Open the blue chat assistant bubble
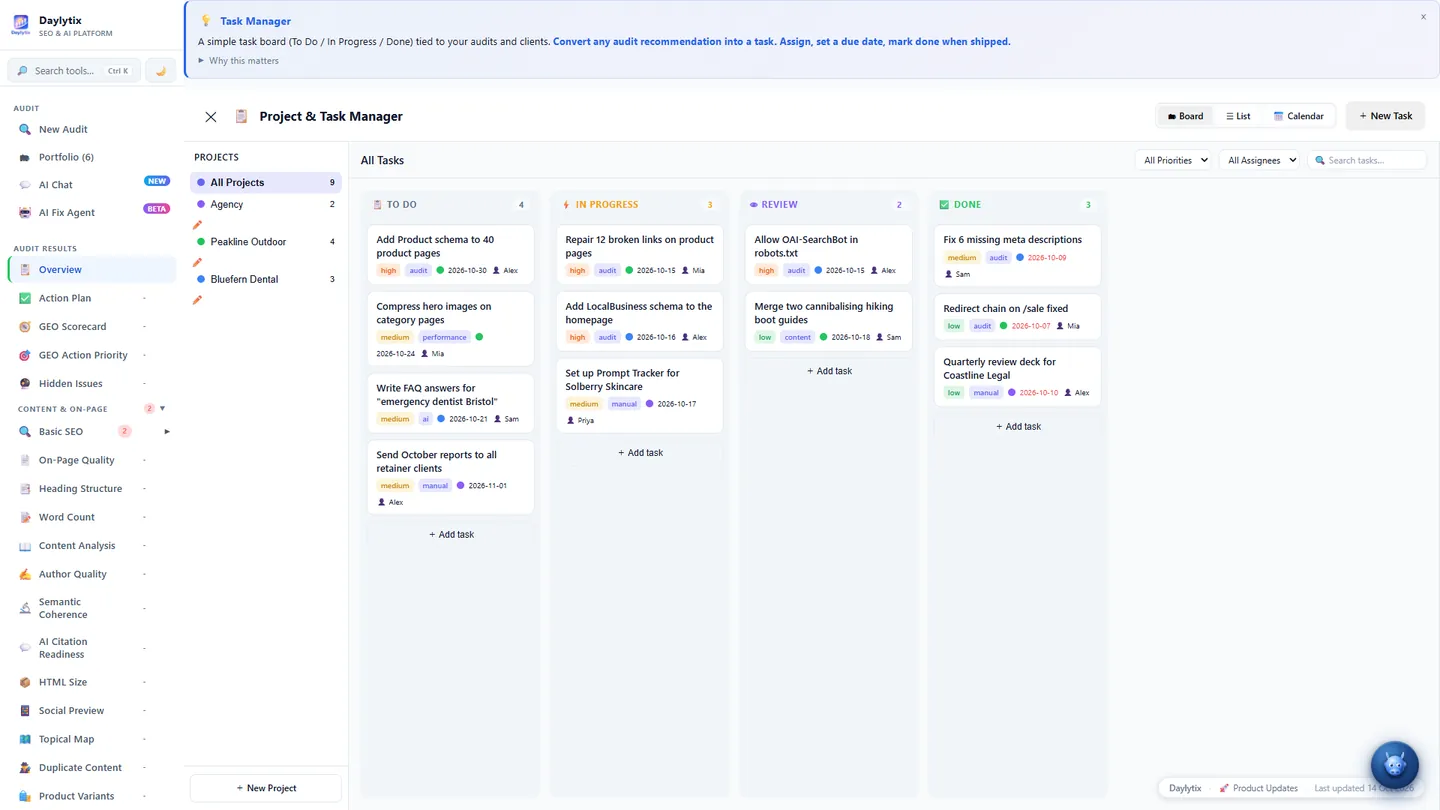1440x810 pixels. [1394, 765]
